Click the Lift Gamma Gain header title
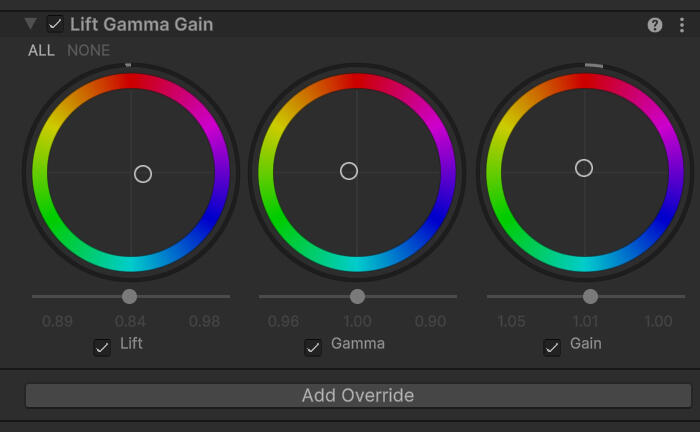This screenshot has width=700, height=432. [141, 25]
